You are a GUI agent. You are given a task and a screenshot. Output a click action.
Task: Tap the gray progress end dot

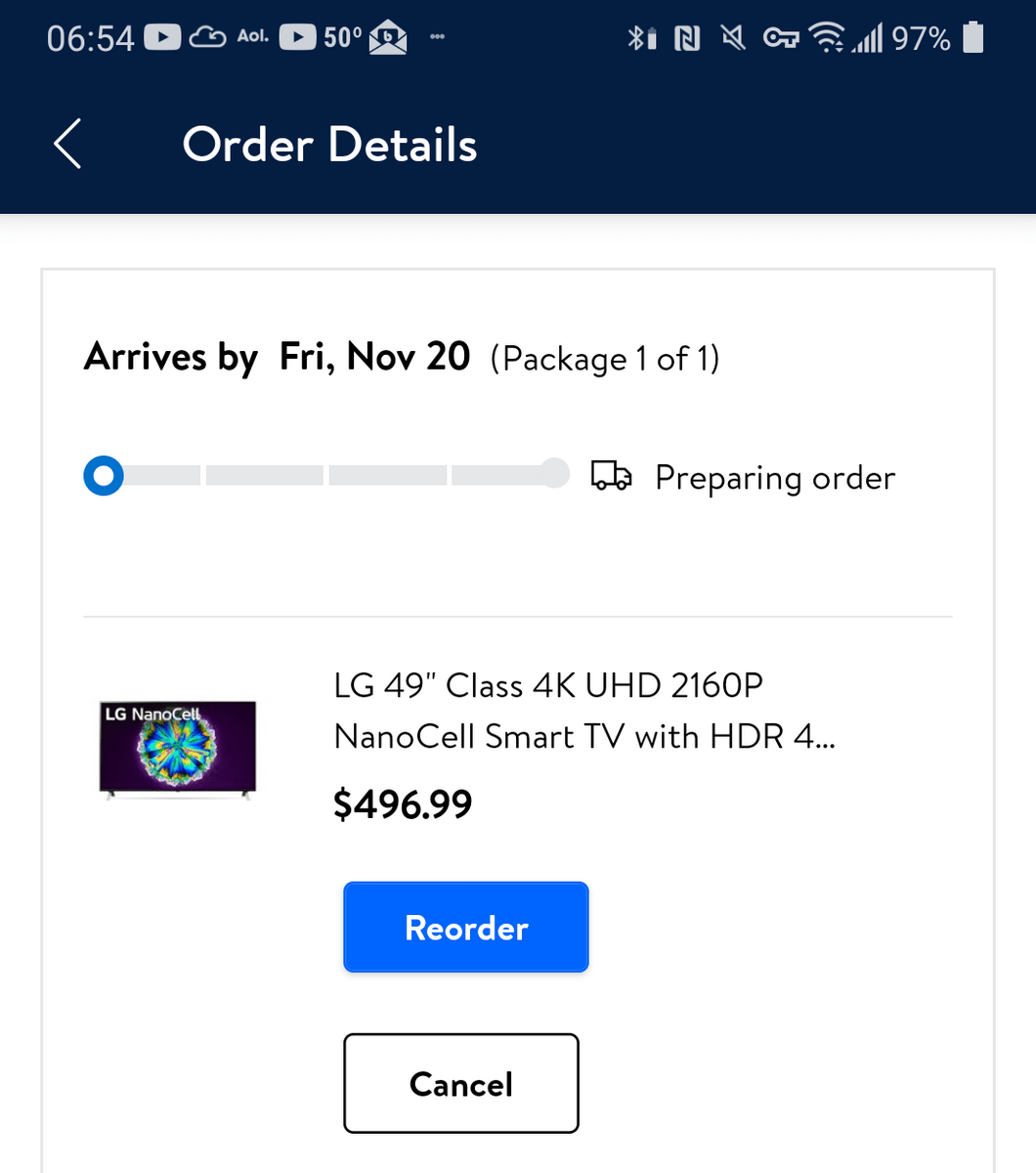[554, 473]
